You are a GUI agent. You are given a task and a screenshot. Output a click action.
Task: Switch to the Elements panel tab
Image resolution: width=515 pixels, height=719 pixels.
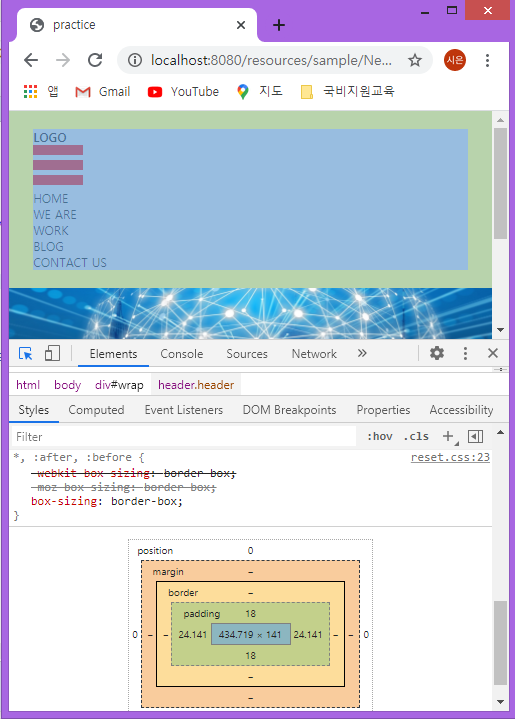coord(113,354)
